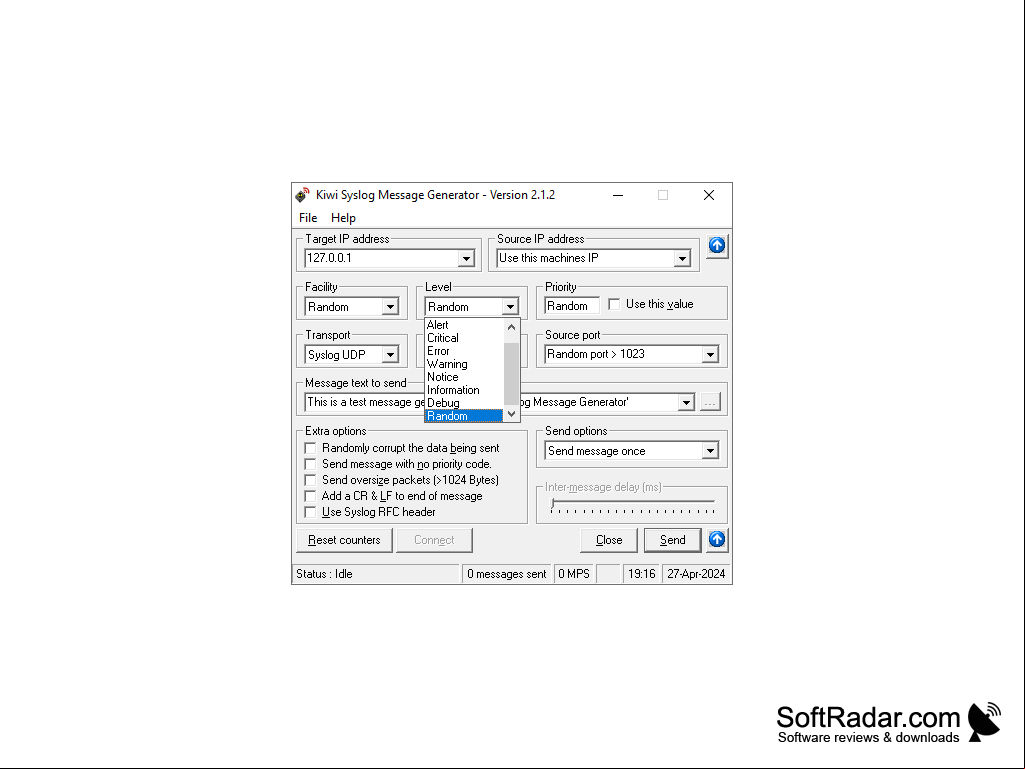
Task: Open the Target IP address dropdown
Action: (466, 258)
